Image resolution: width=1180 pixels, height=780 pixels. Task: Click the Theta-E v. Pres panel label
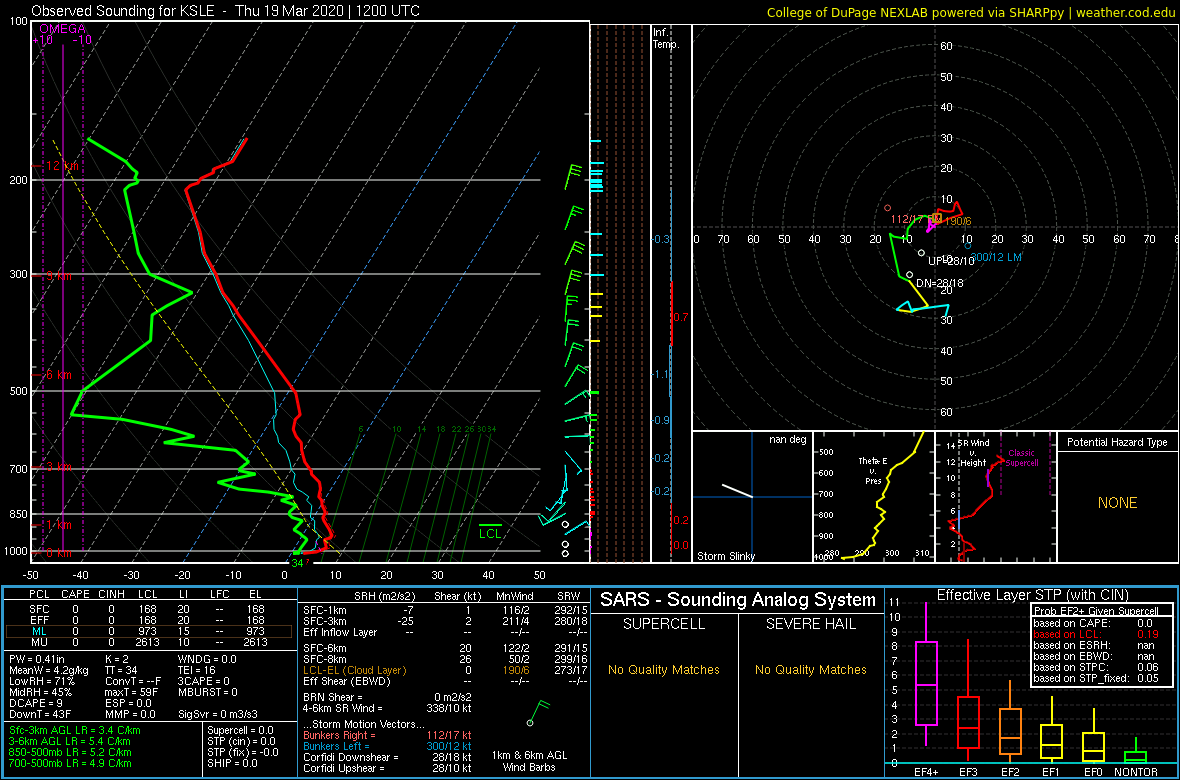[x=875, y=469]
